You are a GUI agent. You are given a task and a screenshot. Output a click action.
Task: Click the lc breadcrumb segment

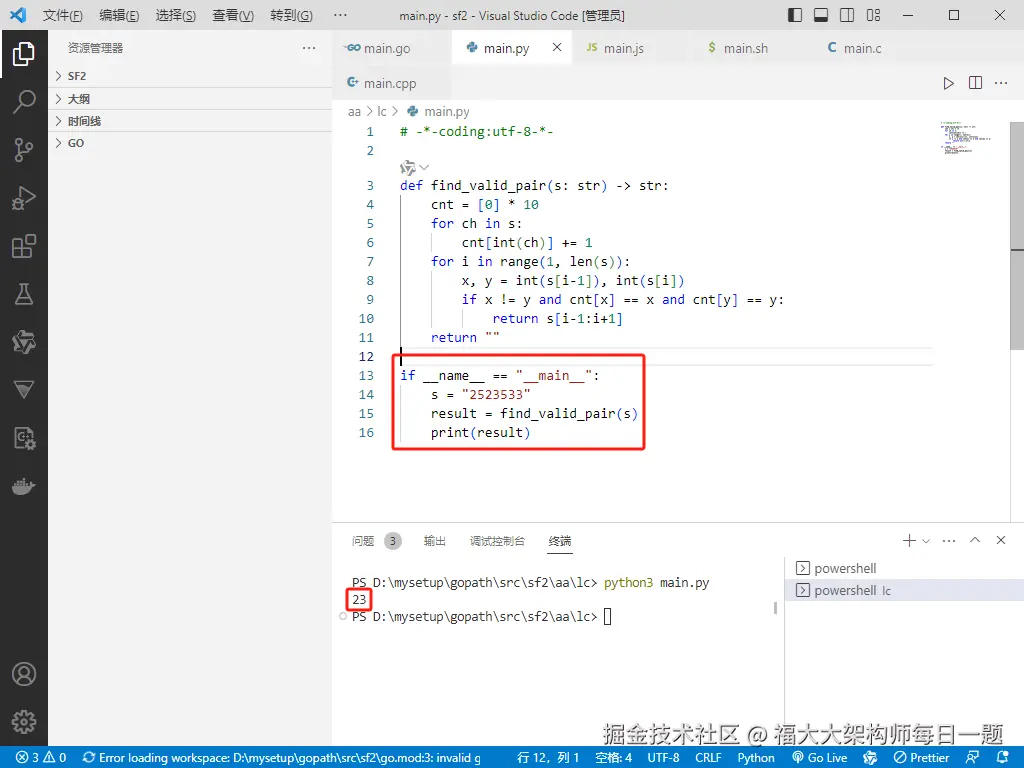pyautogui.click(x=381, y=112)
